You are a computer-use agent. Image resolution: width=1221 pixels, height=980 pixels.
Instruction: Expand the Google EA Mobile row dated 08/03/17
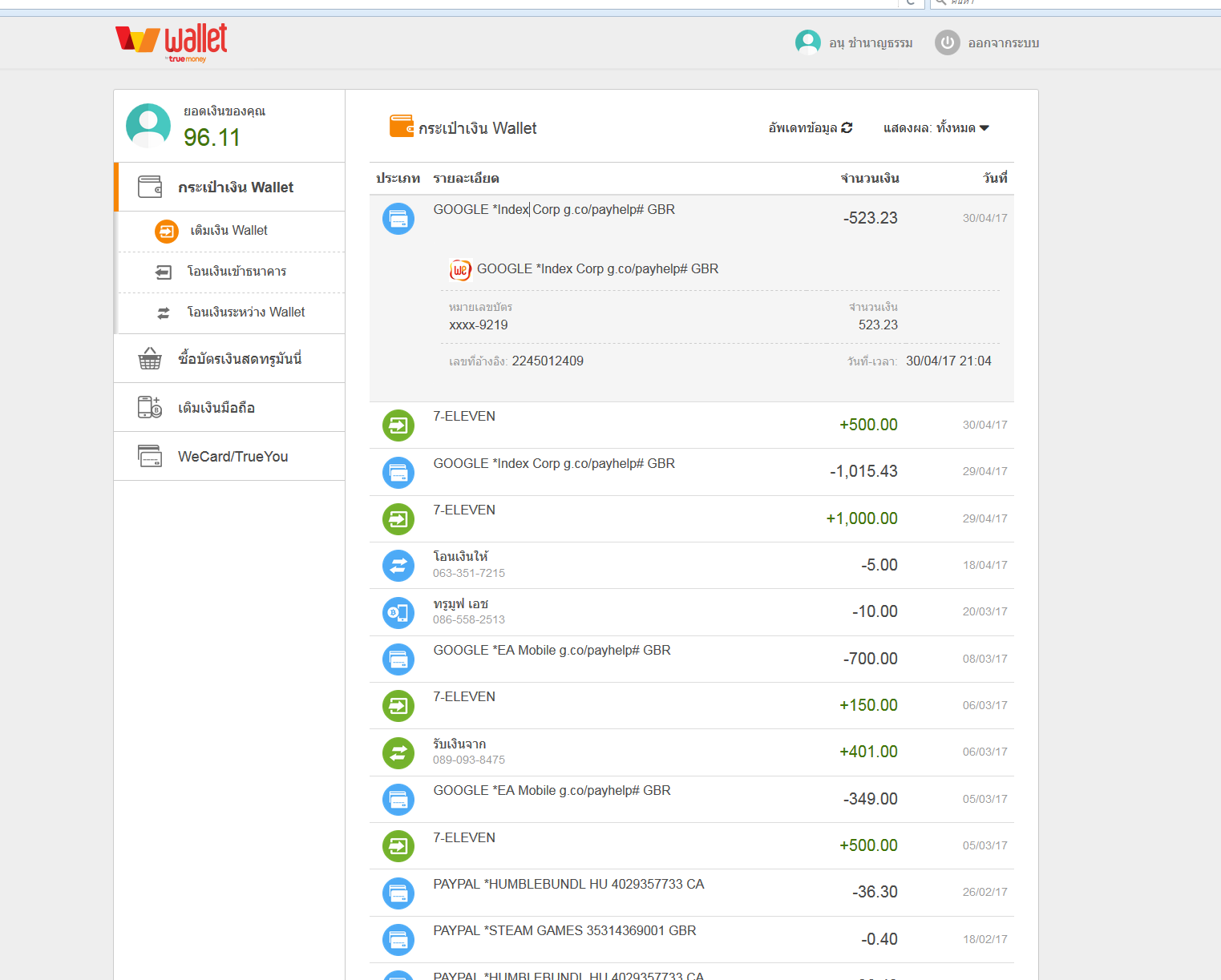point(692,659)
